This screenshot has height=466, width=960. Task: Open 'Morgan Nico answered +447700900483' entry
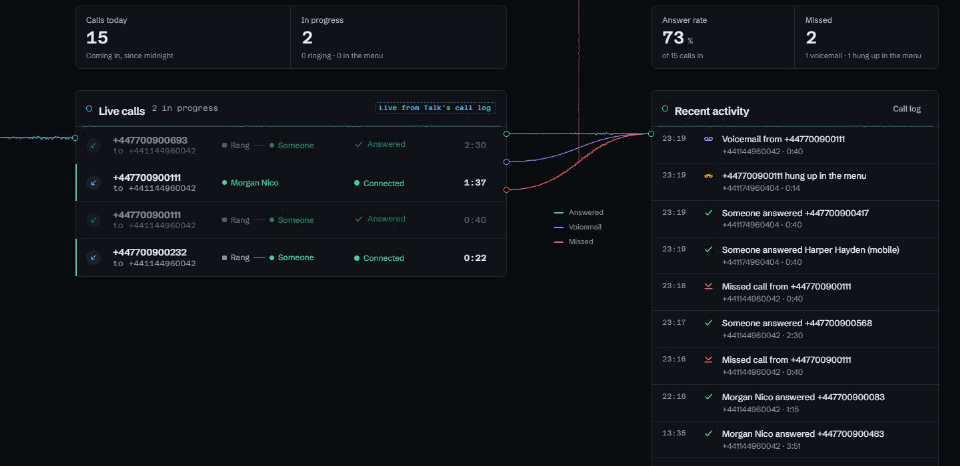tap(795, 440)
